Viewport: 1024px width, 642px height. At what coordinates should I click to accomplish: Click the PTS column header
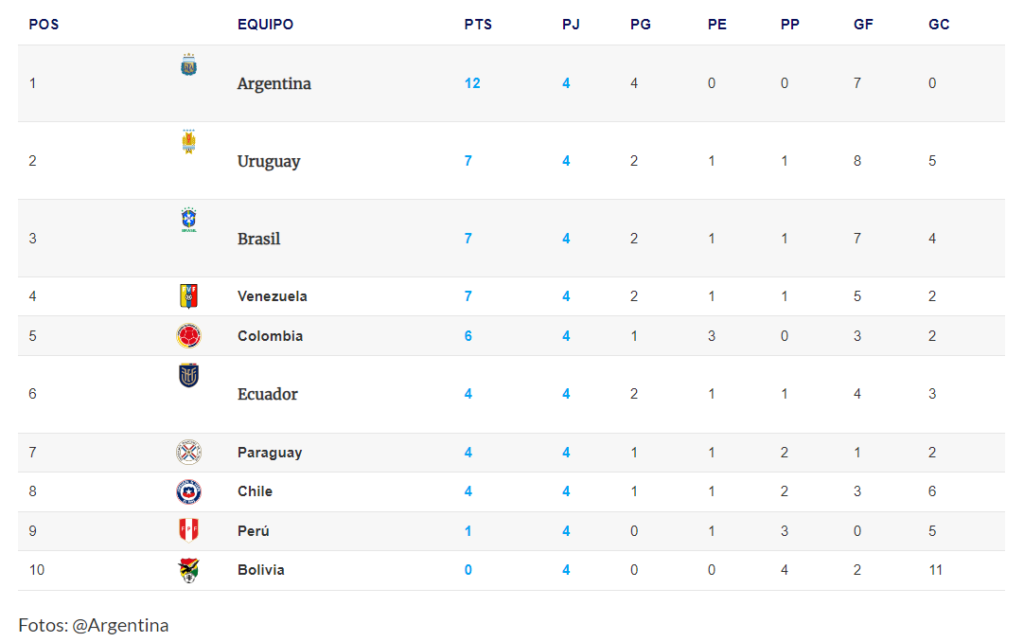click(478, 25)
